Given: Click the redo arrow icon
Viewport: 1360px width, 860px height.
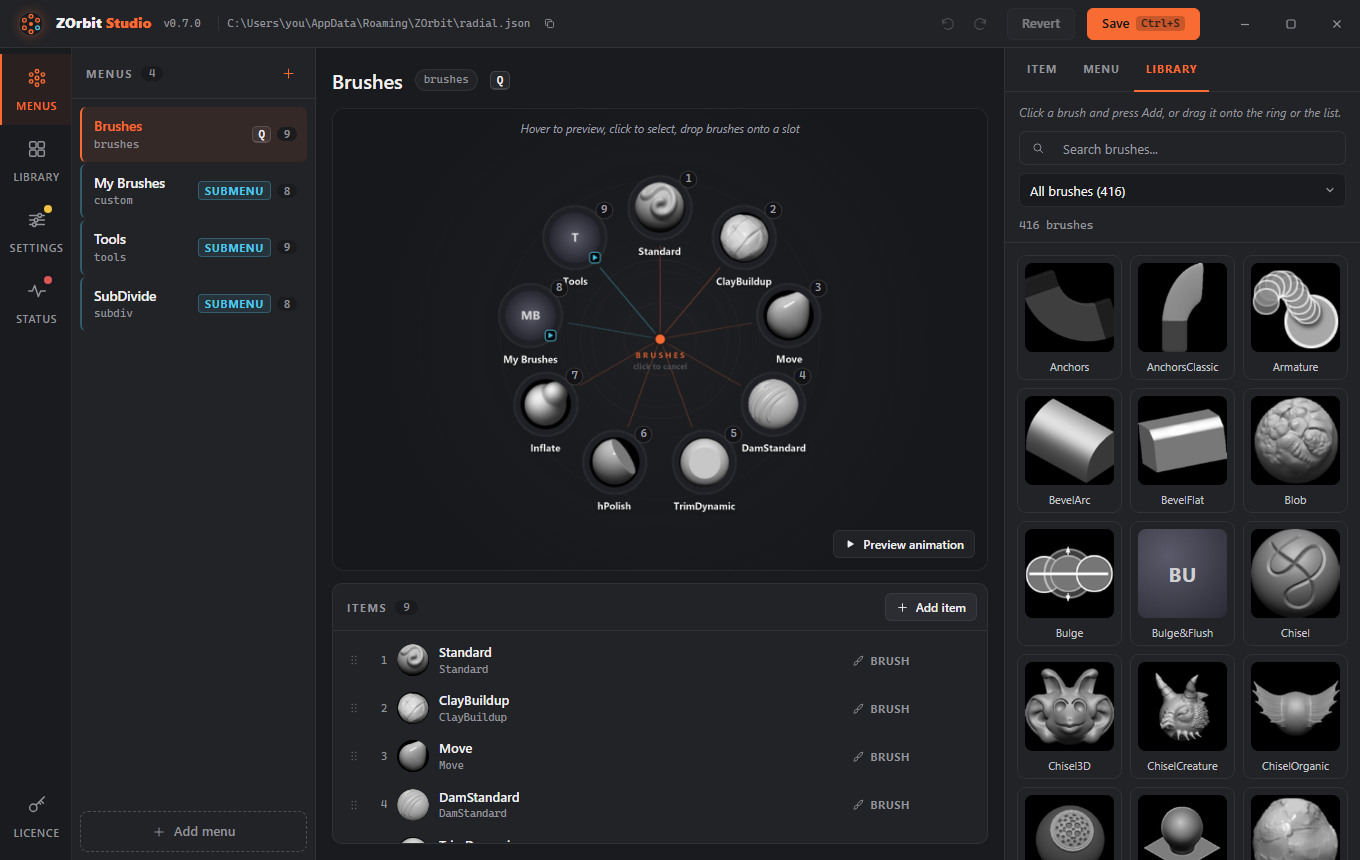Looking at the screenshot, I should (980, 24).
